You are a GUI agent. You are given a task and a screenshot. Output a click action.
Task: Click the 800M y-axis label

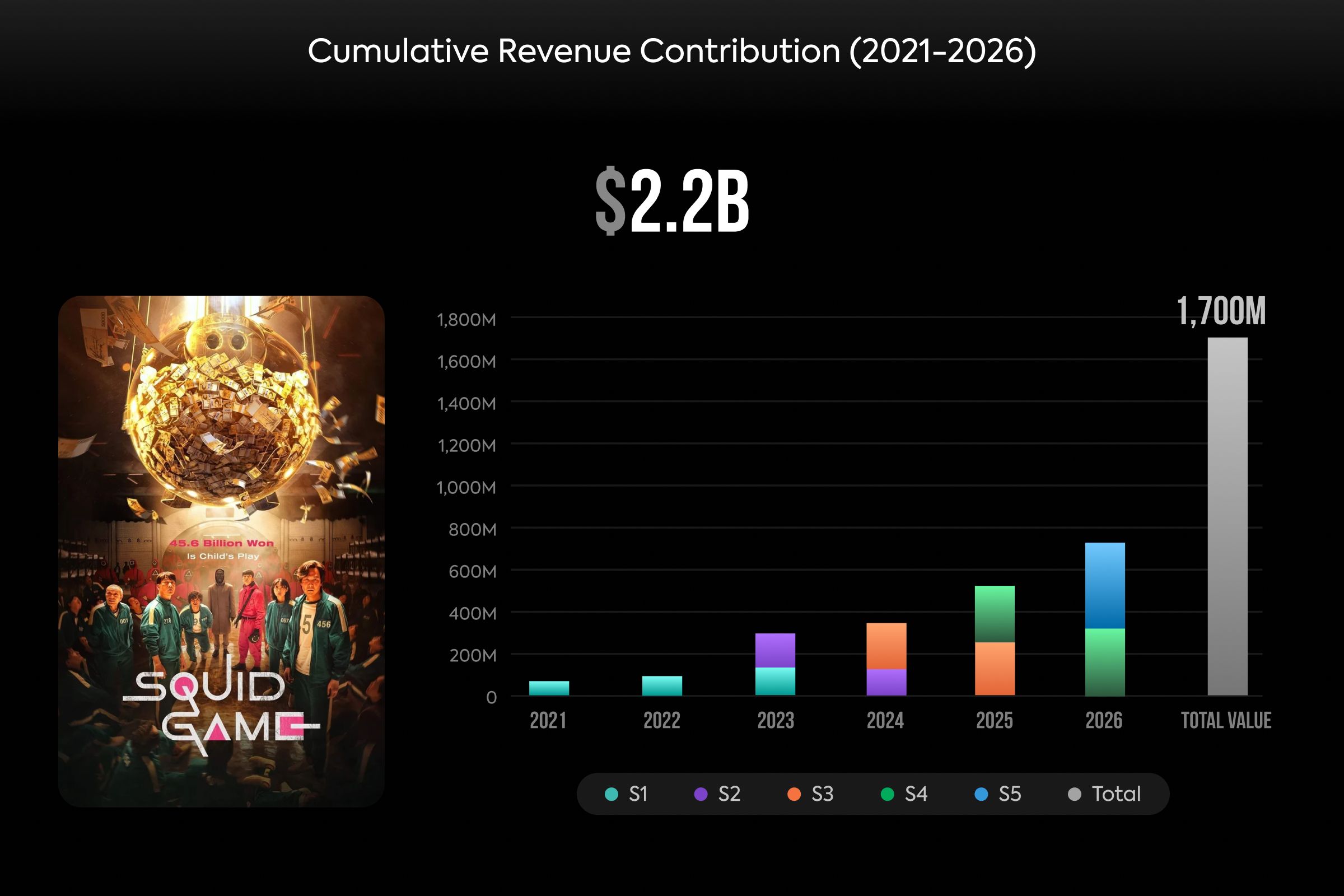pyautogui.click(x=473, y=530)
